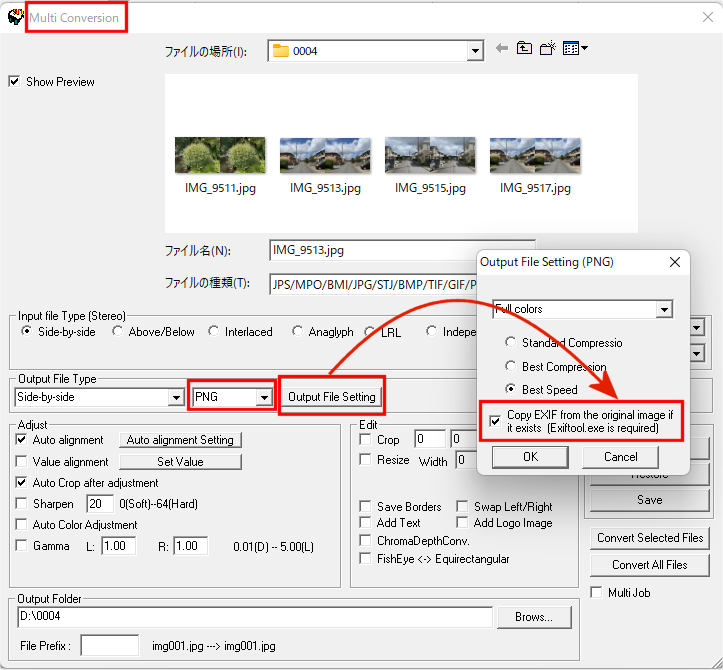Click the Gamma R value field
This screenshot has width=723, height=670.
click(x=190, y=546)
